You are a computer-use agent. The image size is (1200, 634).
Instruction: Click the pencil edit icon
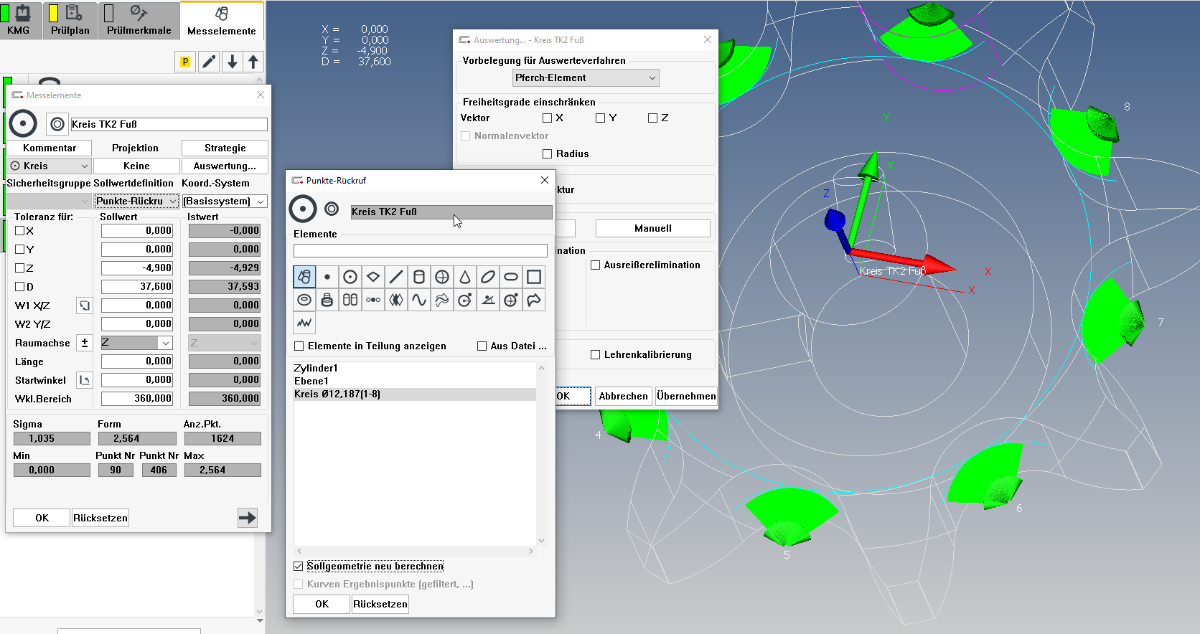click(x=209, y=62)
